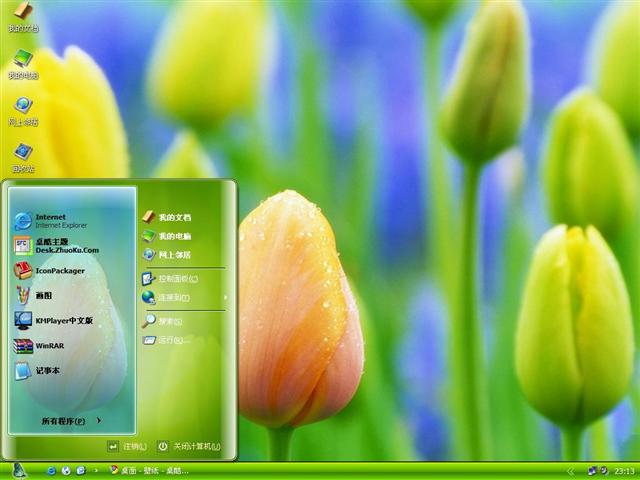Expand hidden system tray icons chevron
This screenshot has width=640, height=480.
[x=571, y=471]
